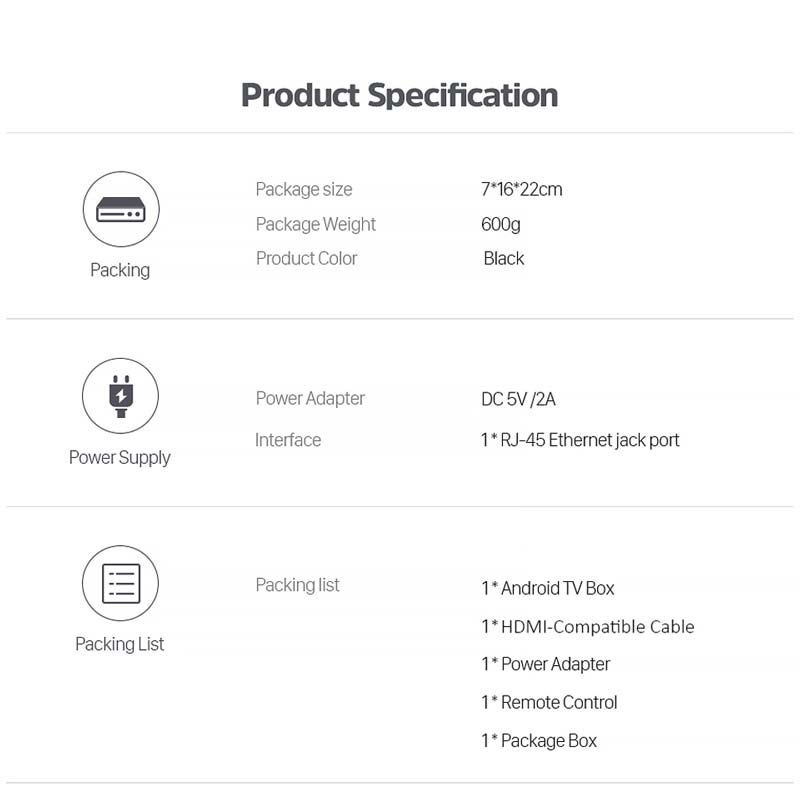Select the Product Specification heading
800x800 pixels.
(x=399, y=95)
